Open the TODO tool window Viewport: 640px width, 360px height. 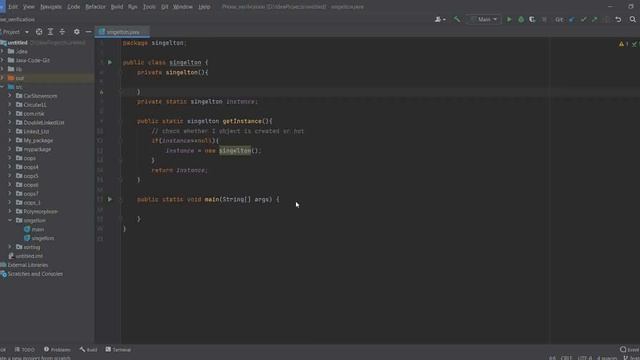[24, 349]
